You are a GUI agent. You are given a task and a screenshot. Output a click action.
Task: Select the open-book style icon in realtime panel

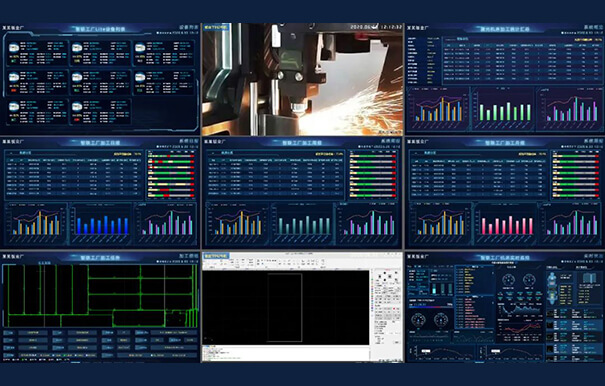coord(589,279)
